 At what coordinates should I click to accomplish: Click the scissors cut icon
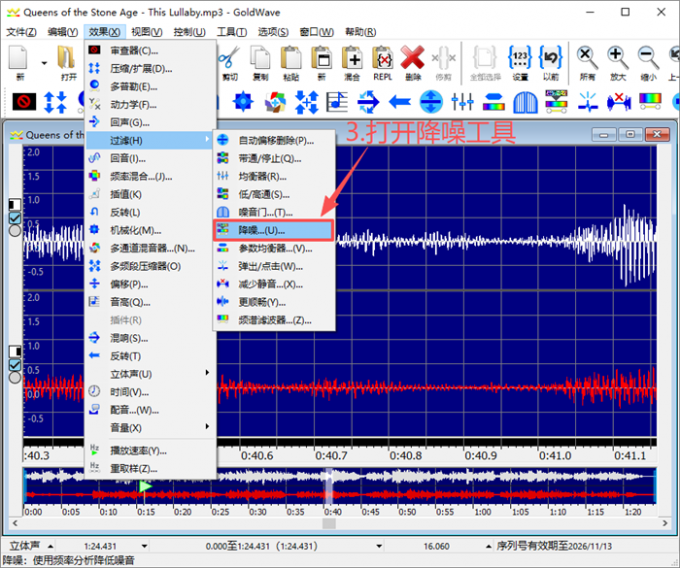(229, 58)
